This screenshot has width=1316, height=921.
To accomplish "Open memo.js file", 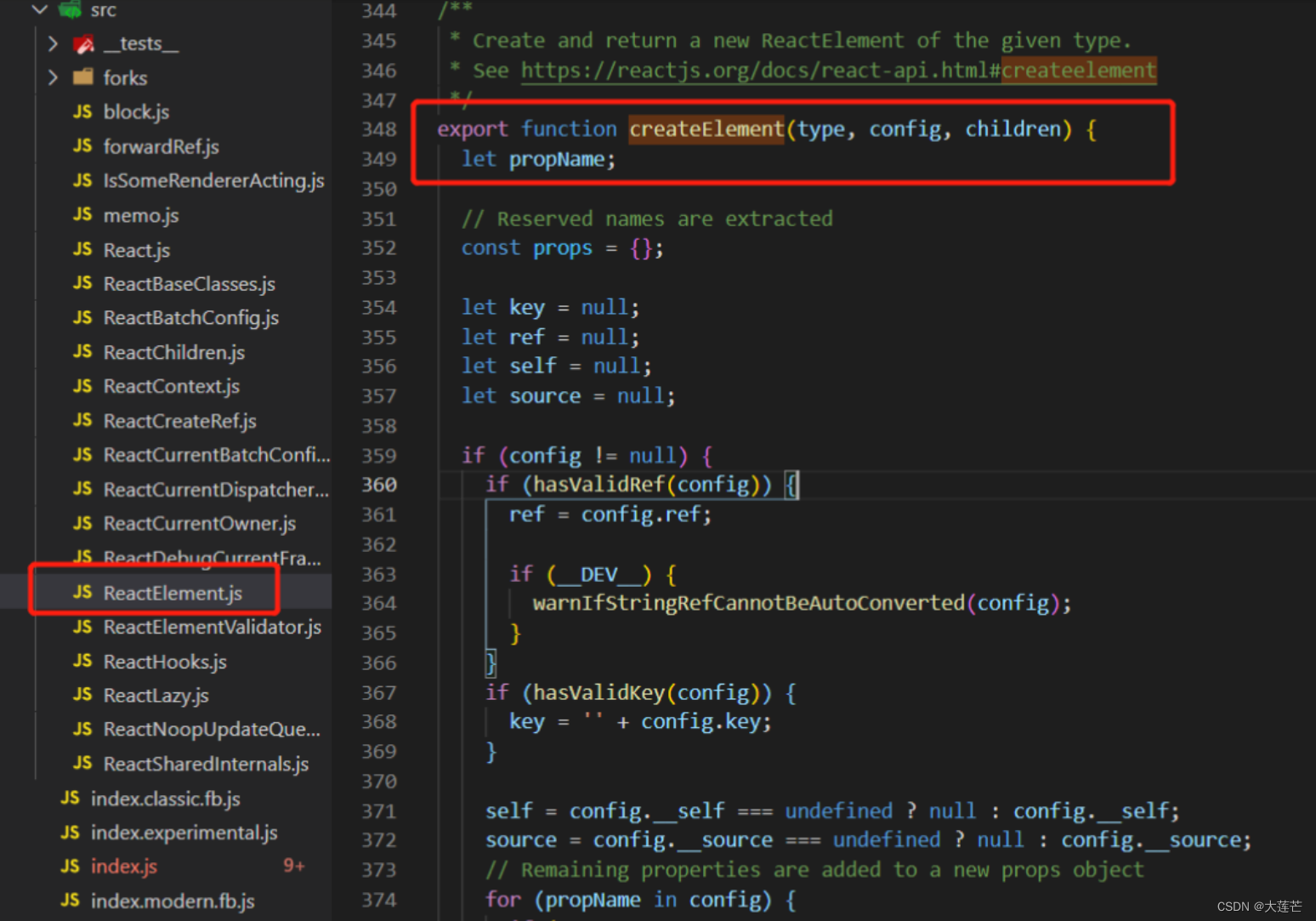I will 141,215.
